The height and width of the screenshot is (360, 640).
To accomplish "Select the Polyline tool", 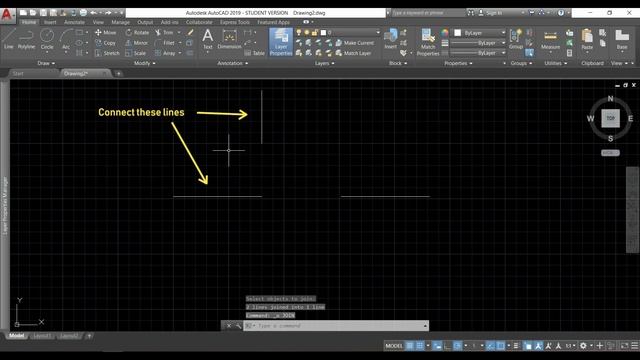I will tap(26, 40).
